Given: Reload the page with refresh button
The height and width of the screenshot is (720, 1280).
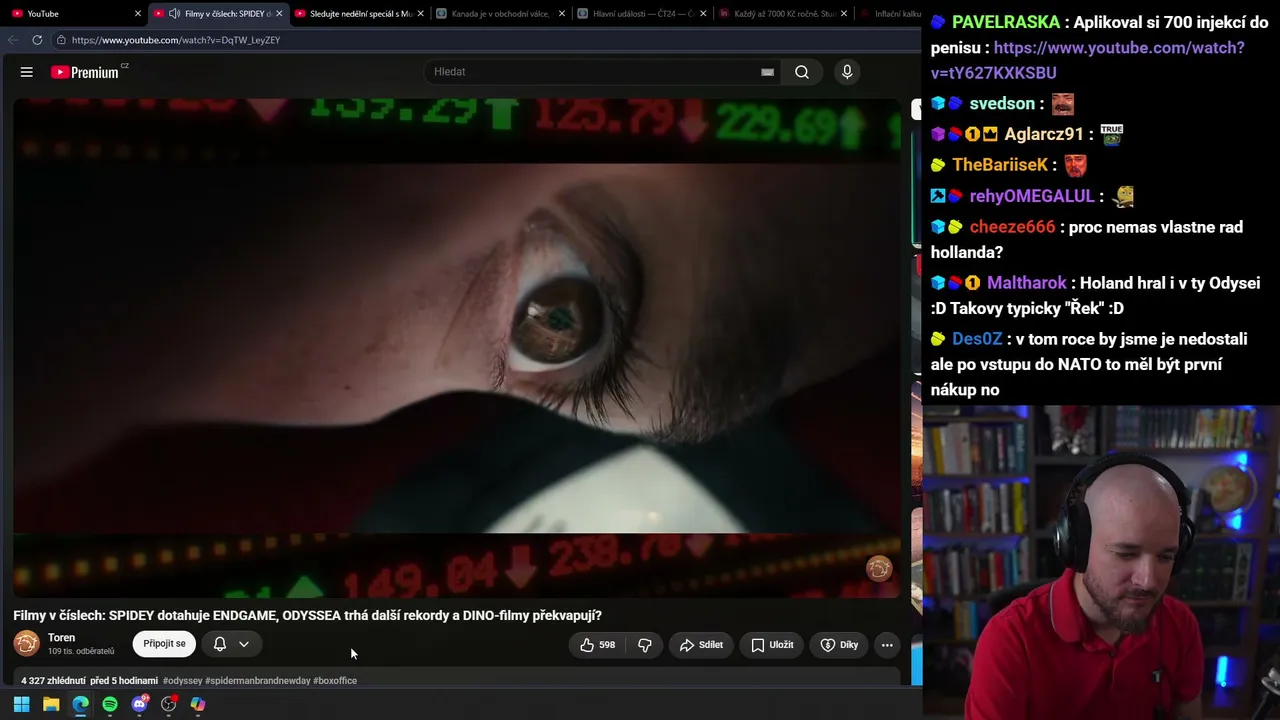Looking at the screenshot, I should [x=37, y=40].
